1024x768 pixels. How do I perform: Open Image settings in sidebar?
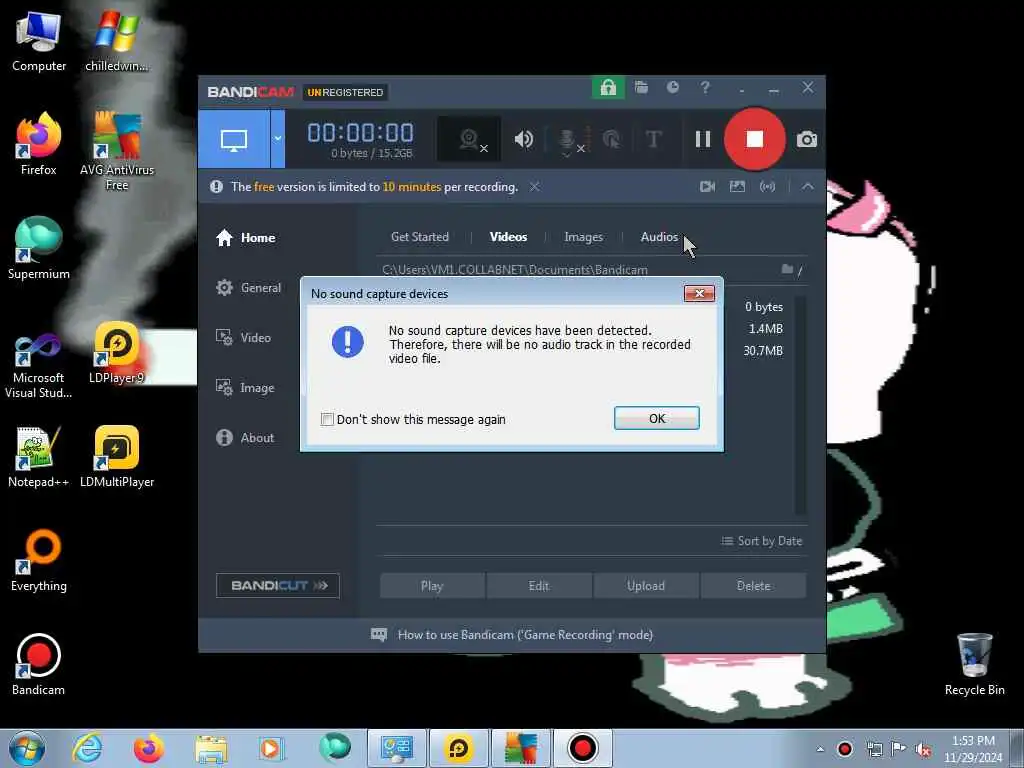tap(245, 388)
